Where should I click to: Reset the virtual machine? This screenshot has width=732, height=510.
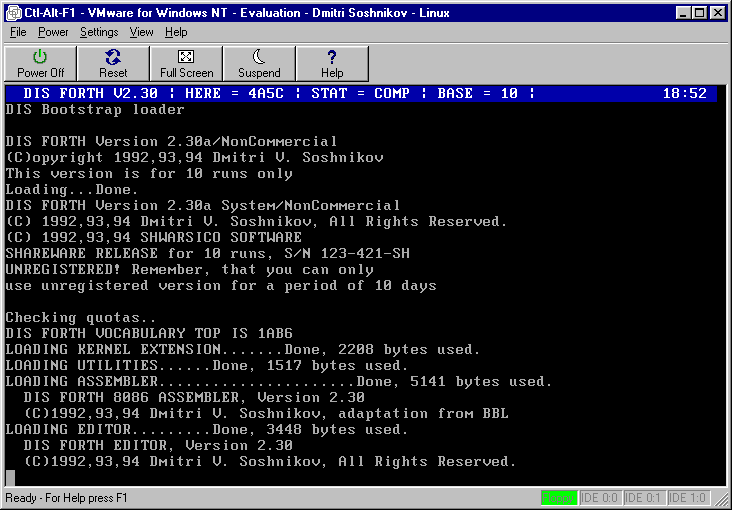tap(113, 64)
